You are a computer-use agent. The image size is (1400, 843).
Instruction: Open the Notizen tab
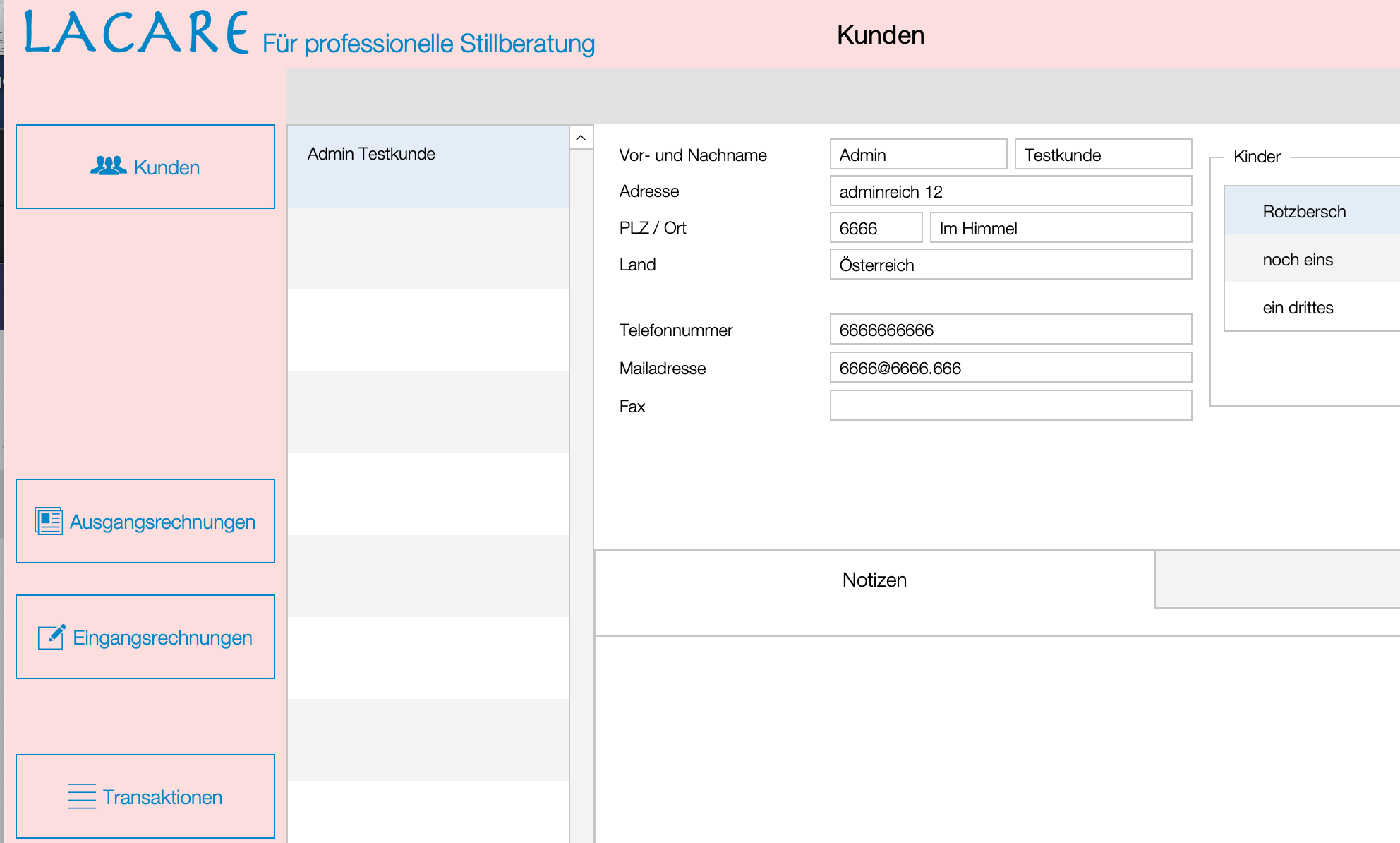[x=874, y=580]
